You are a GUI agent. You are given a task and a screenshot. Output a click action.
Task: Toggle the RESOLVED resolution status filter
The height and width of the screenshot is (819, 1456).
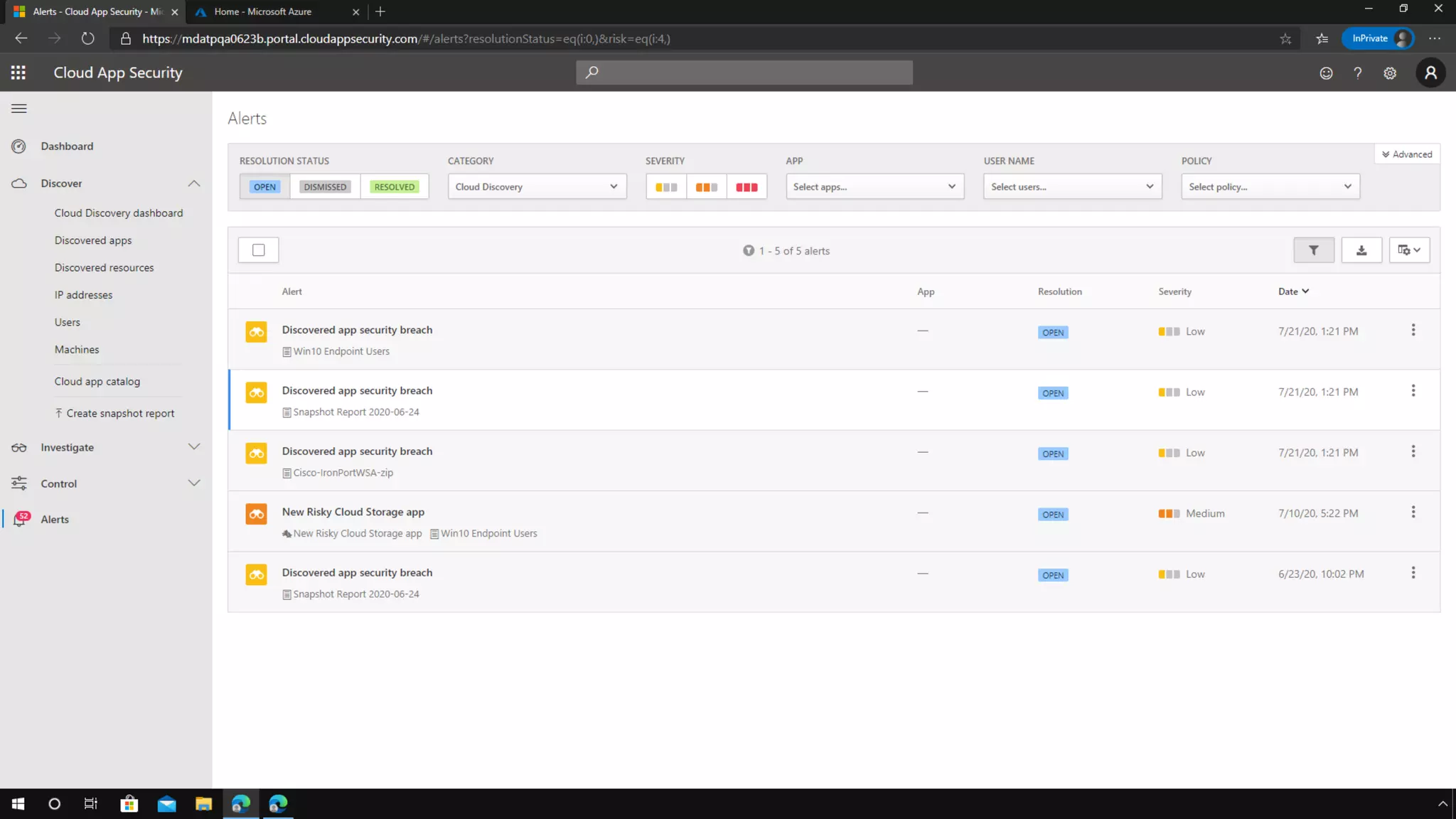[394, 187]
